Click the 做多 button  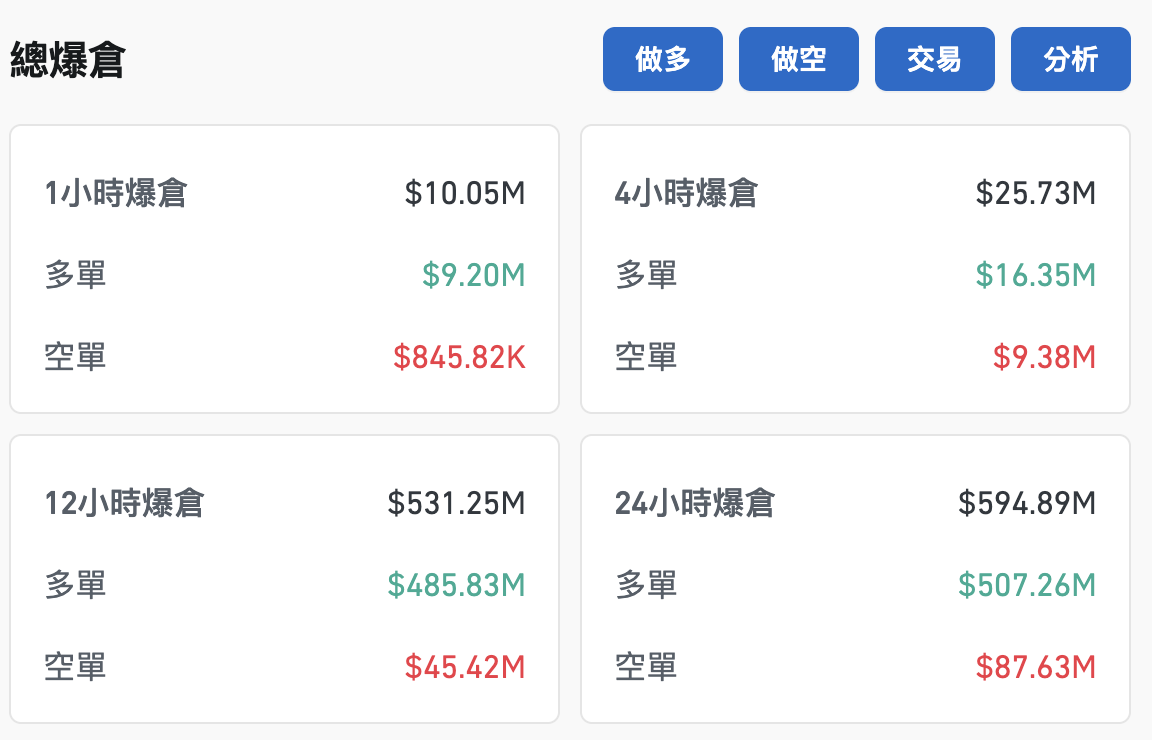[662, 59]
